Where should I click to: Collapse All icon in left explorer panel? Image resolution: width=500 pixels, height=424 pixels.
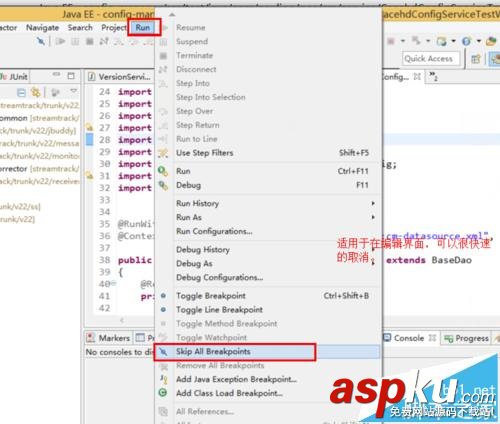(21, 92)
